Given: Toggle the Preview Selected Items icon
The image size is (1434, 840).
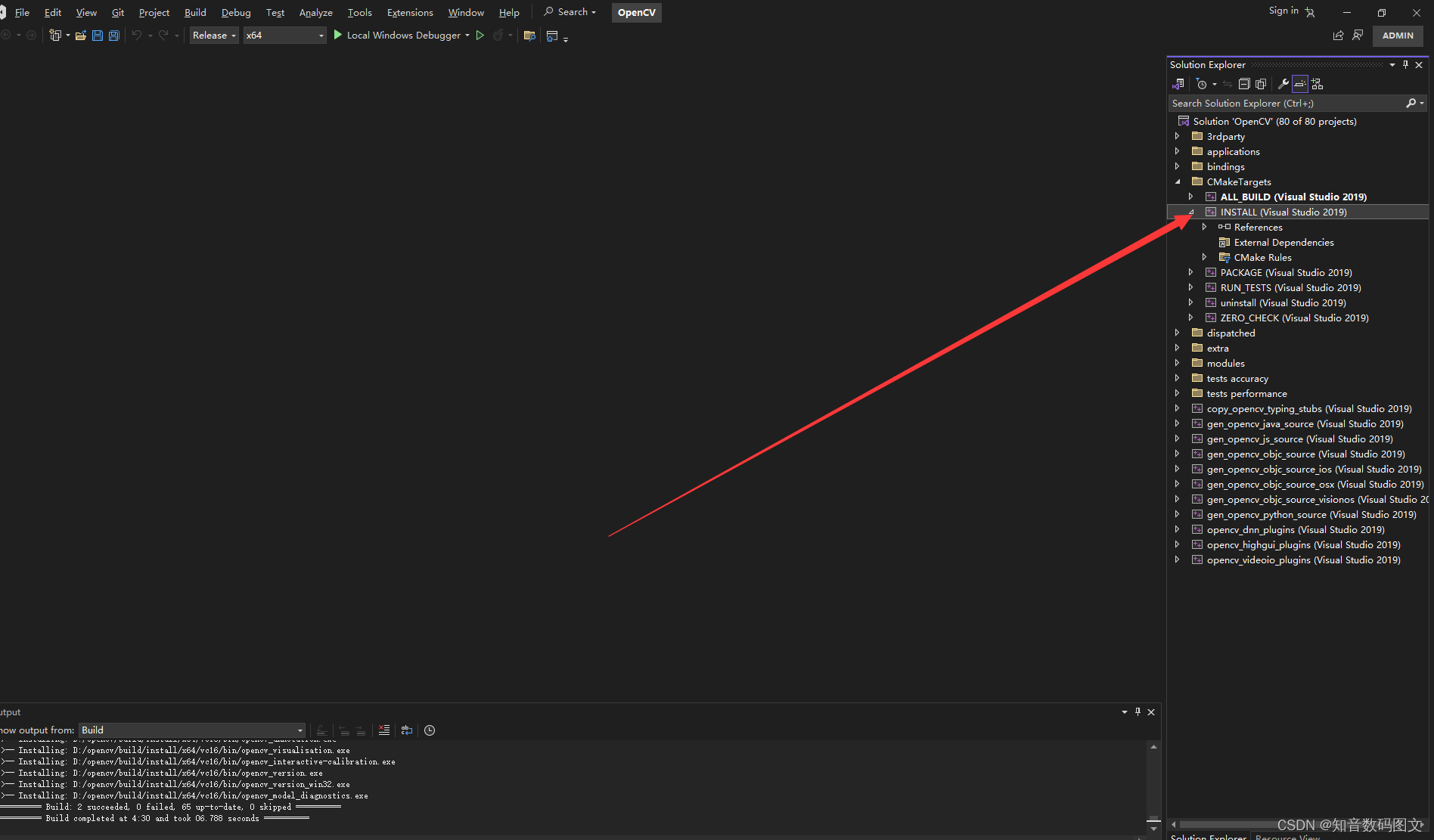Looking at the screenshot, I should tap(1299, 84).
